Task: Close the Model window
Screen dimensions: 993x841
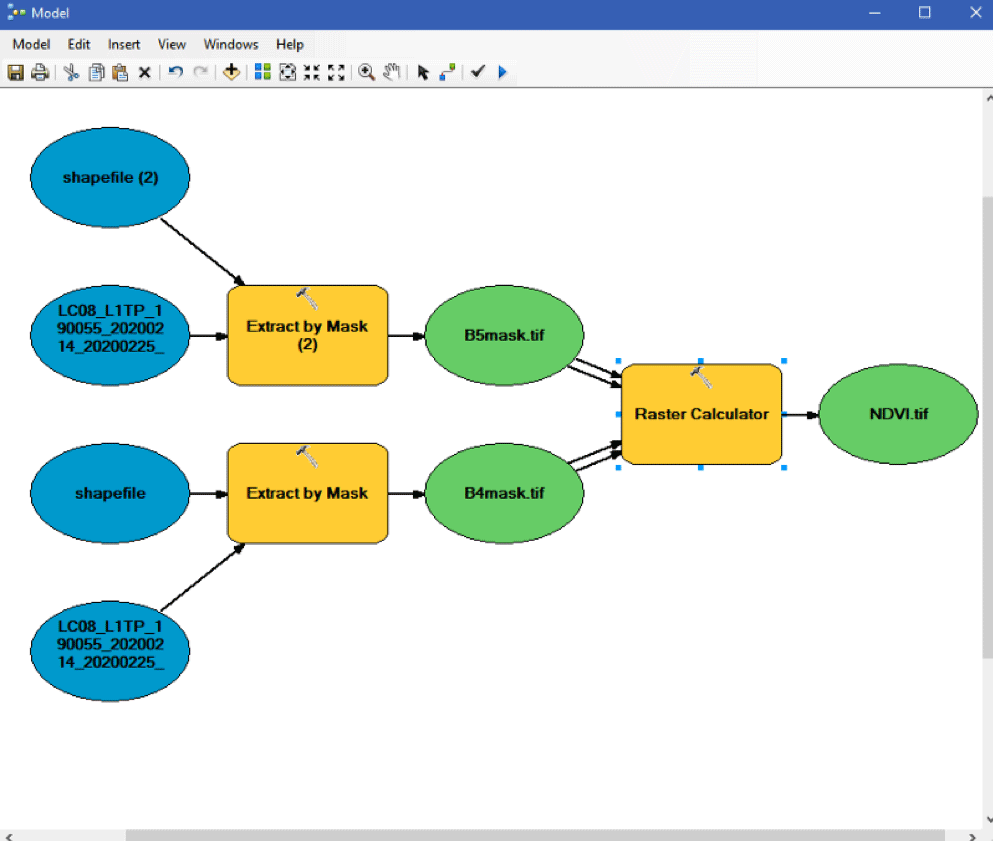Action: [x=975, y=13]
